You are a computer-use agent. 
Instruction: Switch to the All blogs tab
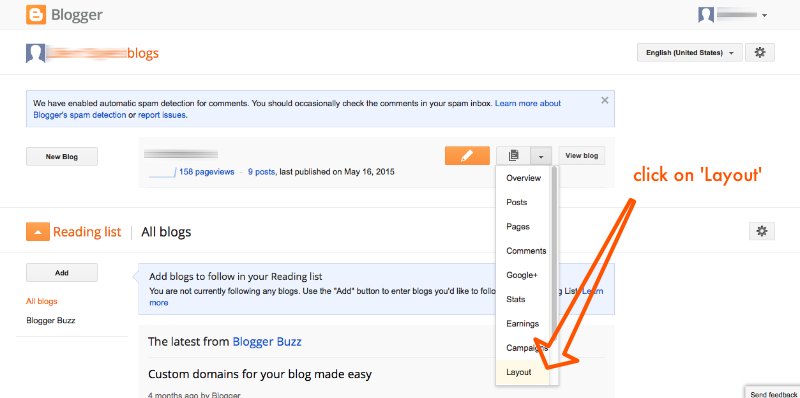[x=166, y=232]
